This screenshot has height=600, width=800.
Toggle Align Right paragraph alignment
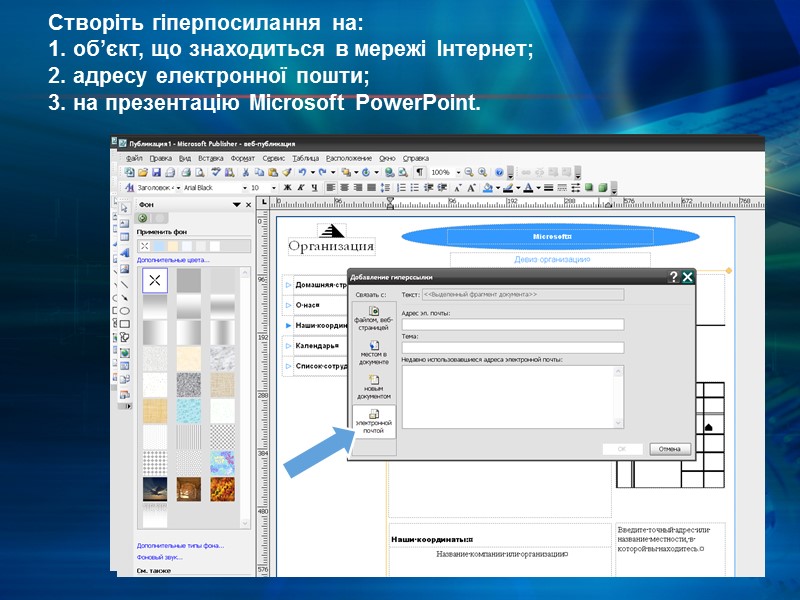357,188
